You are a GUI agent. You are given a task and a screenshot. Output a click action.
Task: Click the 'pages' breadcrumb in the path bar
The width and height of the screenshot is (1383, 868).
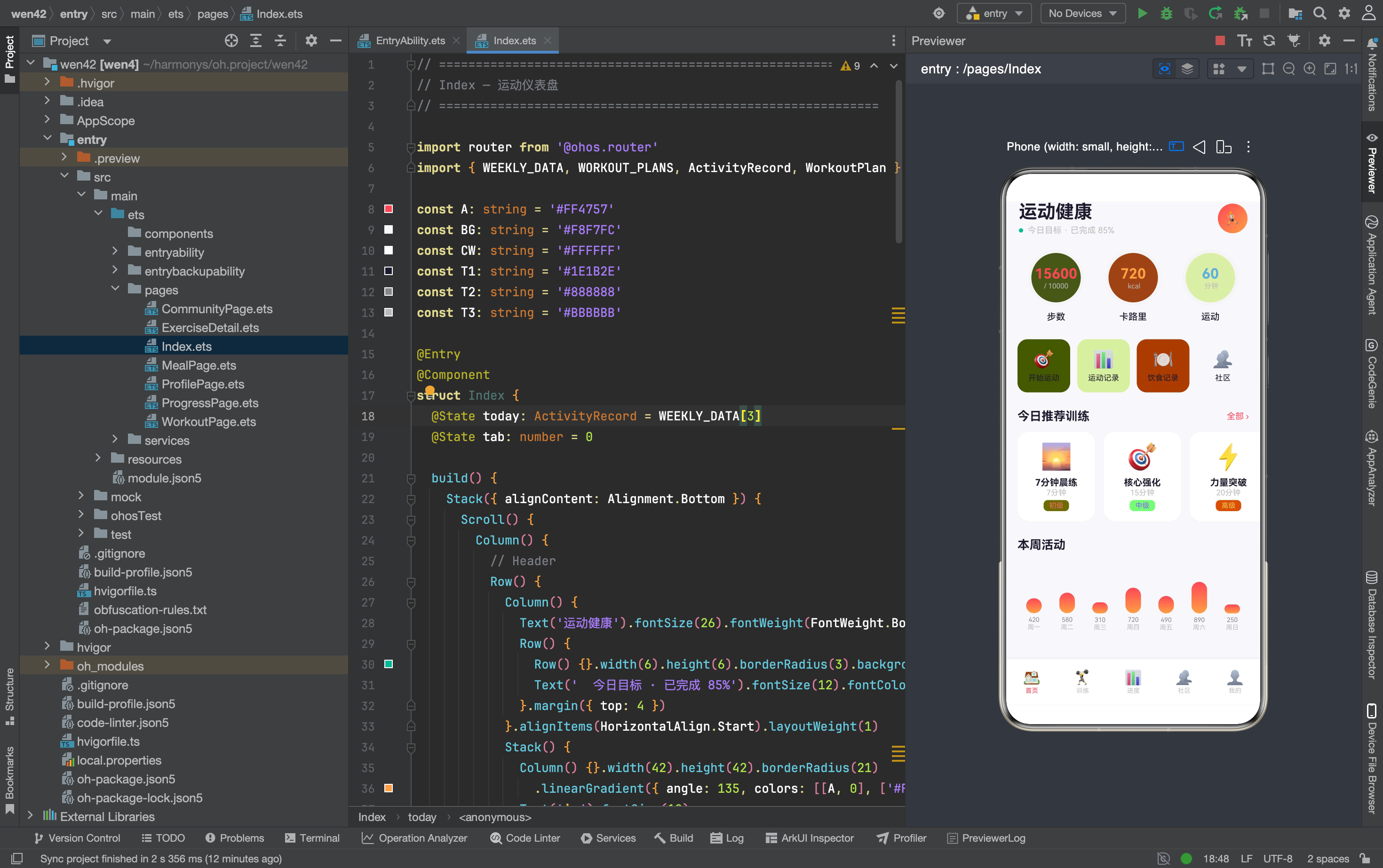click(x=213, y=14)
